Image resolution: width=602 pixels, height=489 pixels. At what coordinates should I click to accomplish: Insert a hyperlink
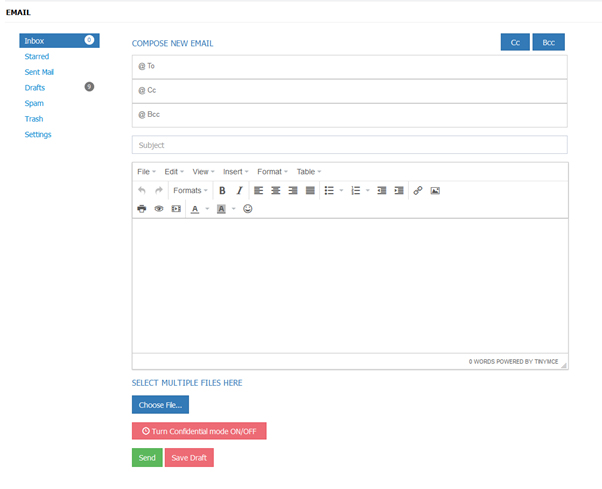click(x=418, y=190)
